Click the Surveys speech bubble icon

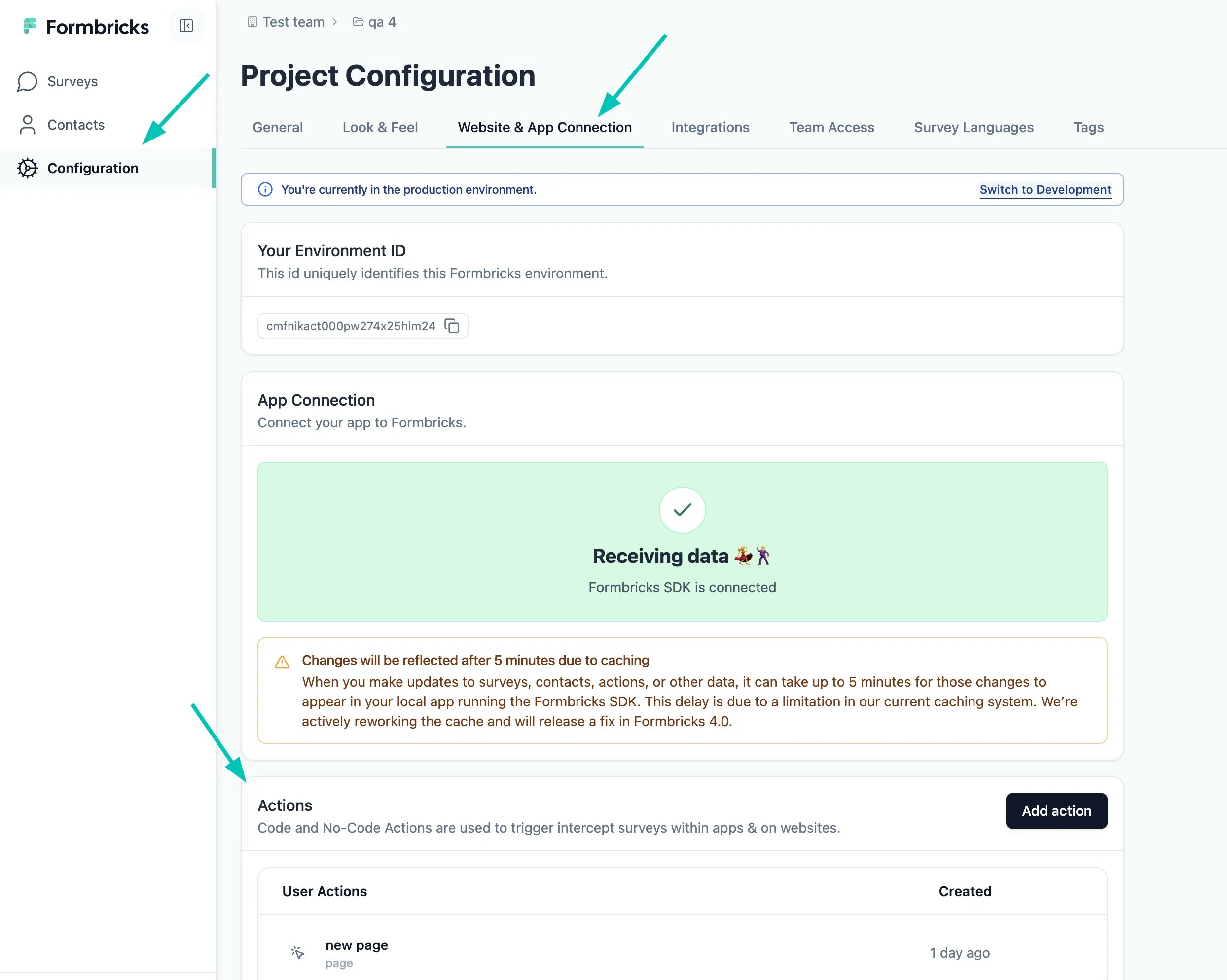point(27,81)
